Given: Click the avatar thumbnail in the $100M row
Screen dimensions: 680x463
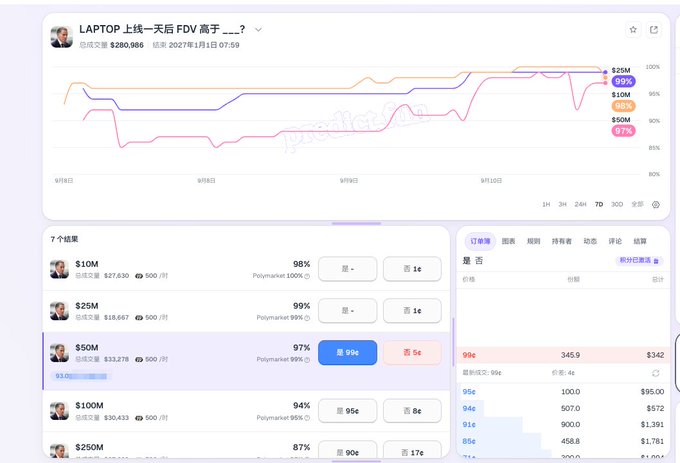Looking at the screenshot, I should point(59,411).
